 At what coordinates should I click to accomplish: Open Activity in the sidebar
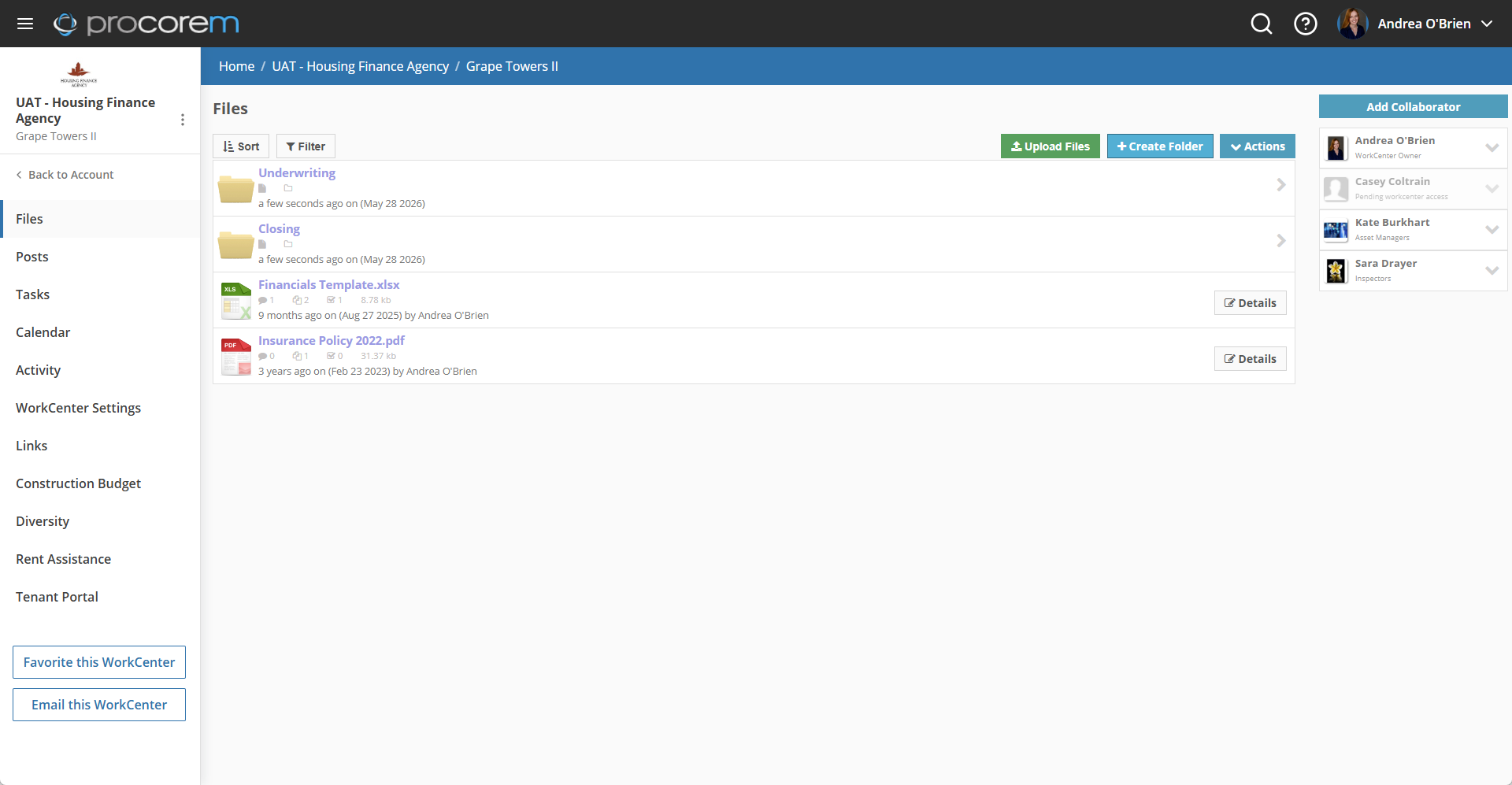coord(100,370)
